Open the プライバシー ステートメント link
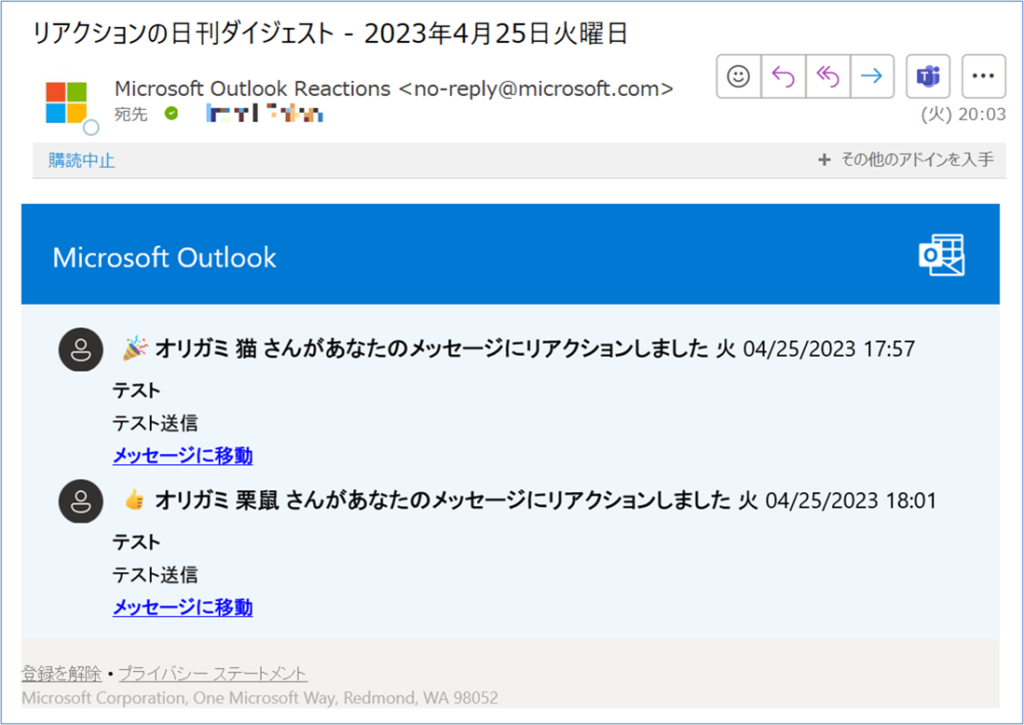This screenshot has height=725, width=1024. coord(212,674)
